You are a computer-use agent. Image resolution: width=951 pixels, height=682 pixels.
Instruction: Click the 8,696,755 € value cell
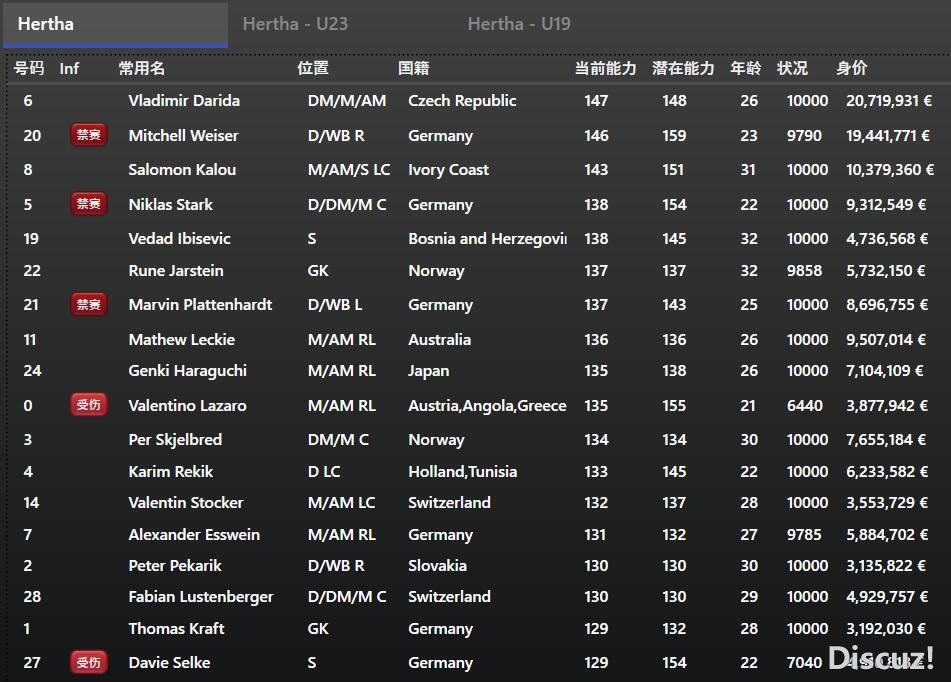tap(887, 305)
